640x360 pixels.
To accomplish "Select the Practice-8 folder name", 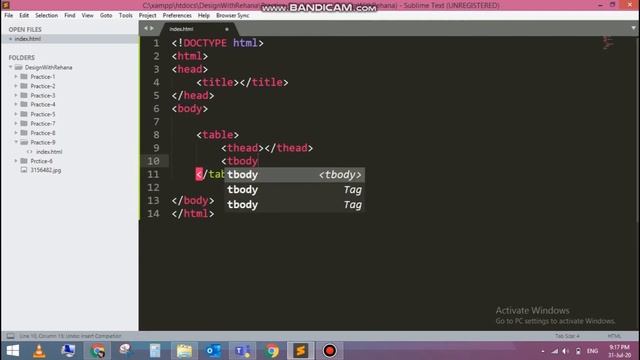I will coord(43,133).
